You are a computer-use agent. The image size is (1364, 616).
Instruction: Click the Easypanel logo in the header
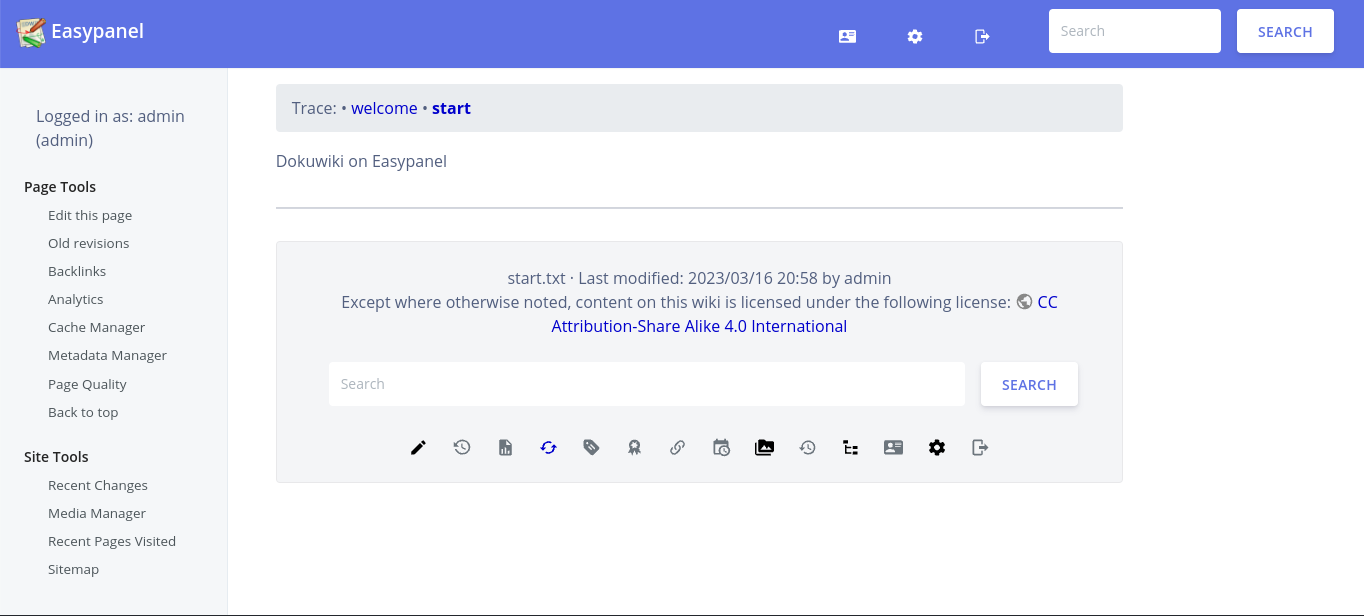point(80,31)
